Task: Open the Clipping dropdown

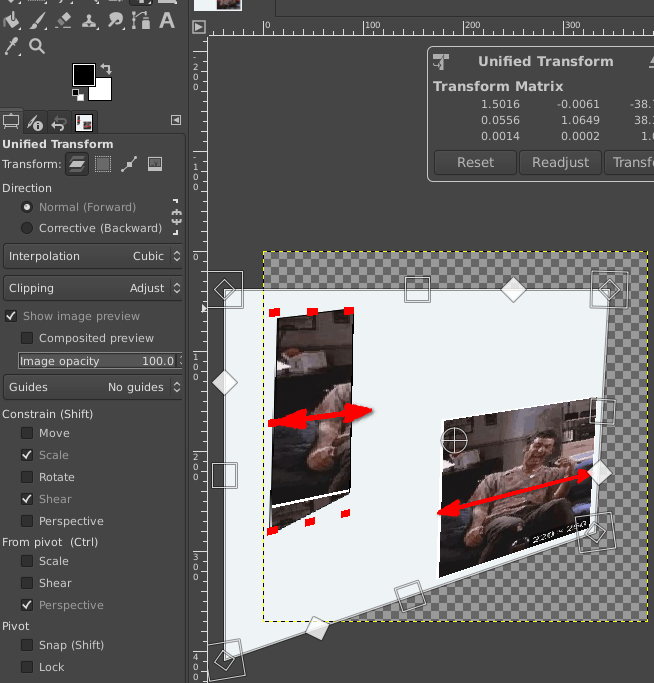Action: (93, 288)
